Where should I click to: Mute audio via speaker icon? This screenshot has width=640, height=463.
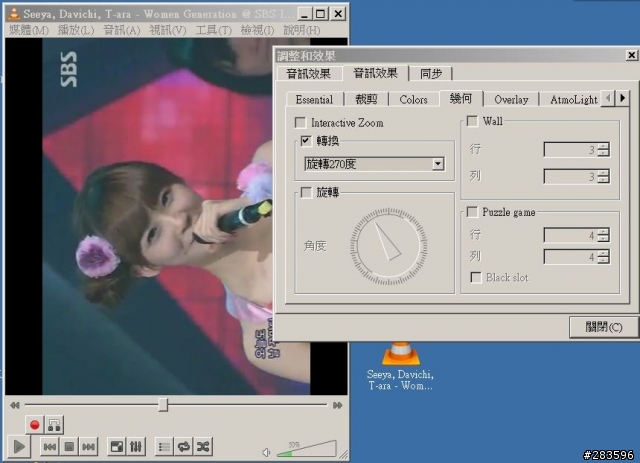[x=266, y=452]
